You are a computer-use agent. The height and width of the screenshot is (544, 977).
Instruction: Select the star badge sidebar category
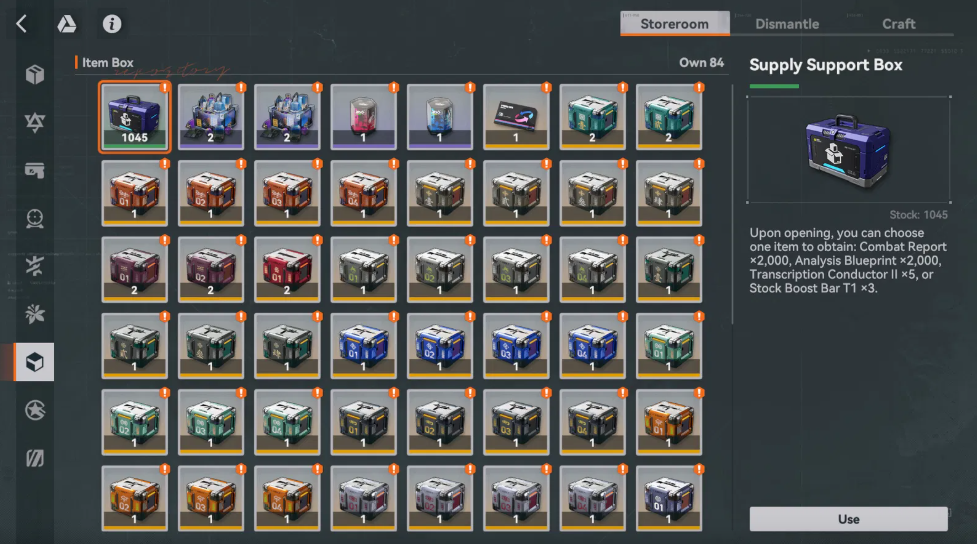(35, 410)
